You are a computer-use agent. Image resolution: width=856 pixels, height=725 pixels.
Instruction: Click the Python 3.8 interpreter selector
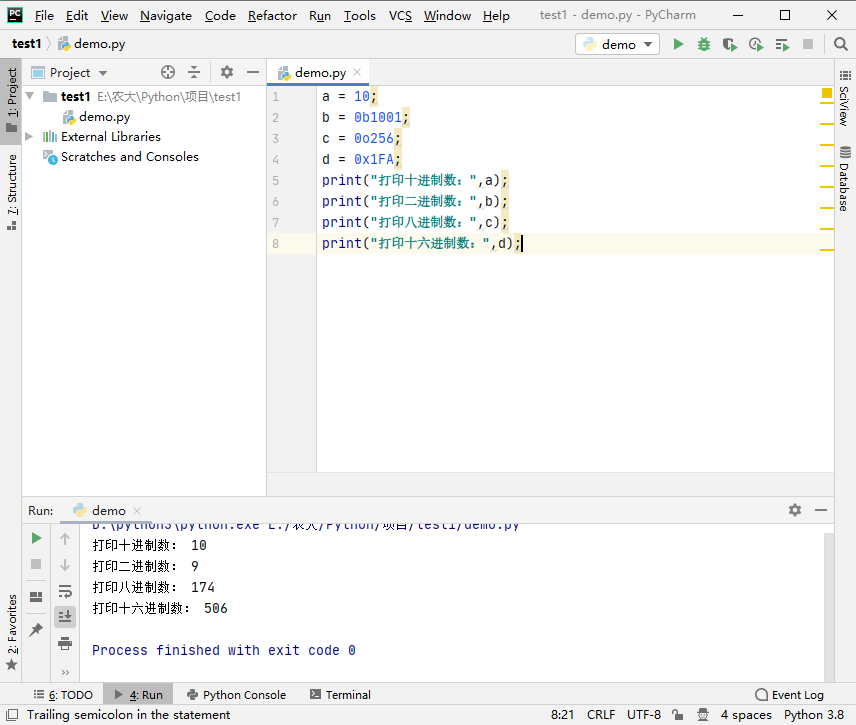[813, 715]
